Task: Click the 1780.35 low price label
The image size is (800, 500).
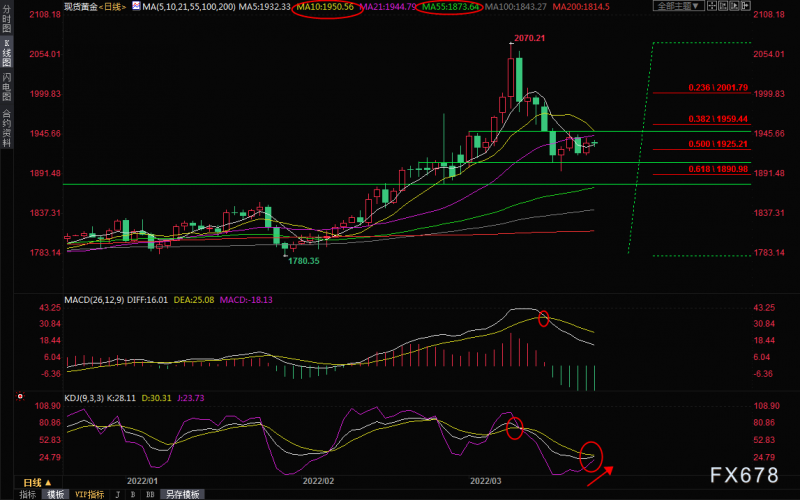Action: click(x=304, y=261)
